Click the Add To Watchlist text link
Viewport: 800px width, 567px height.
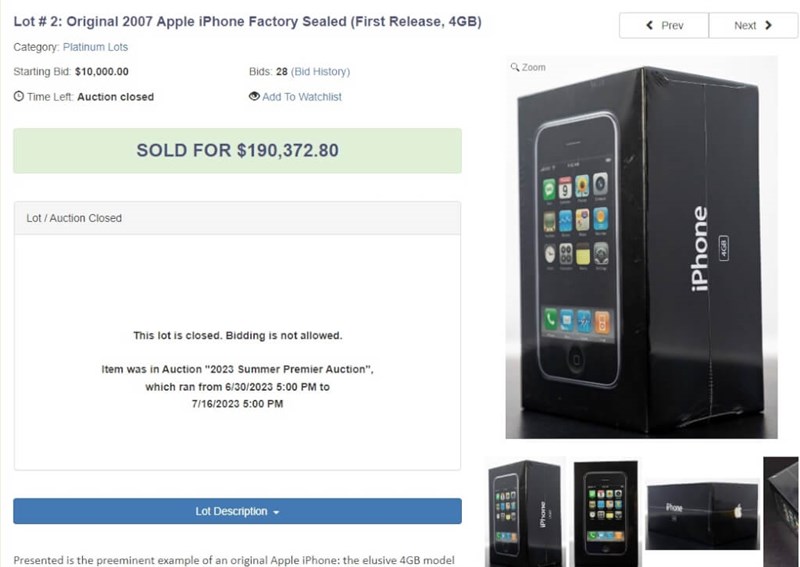point(302,97)
